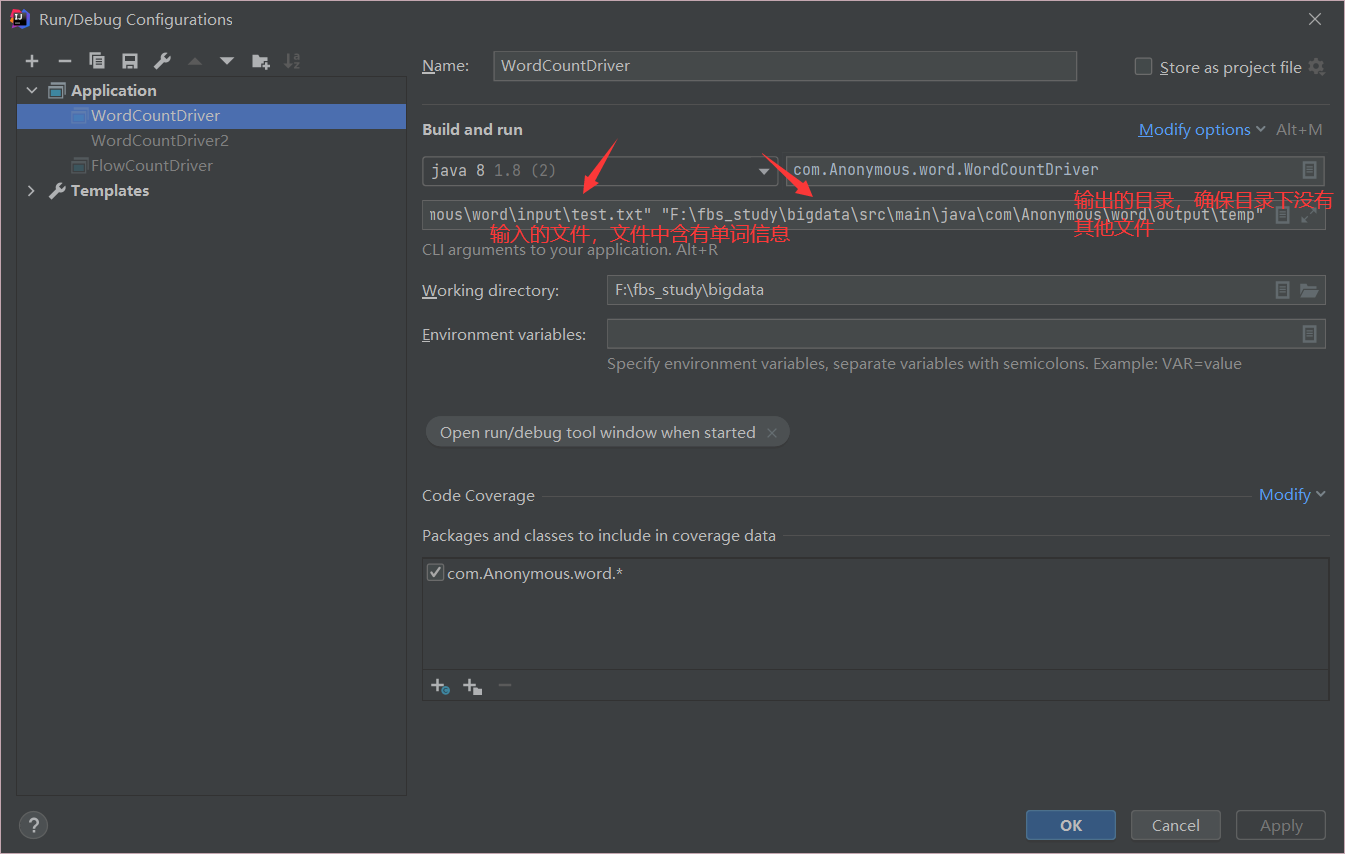1345x854 pixels.
Task: Open the Modify options dropdown
Action: 1202,129
